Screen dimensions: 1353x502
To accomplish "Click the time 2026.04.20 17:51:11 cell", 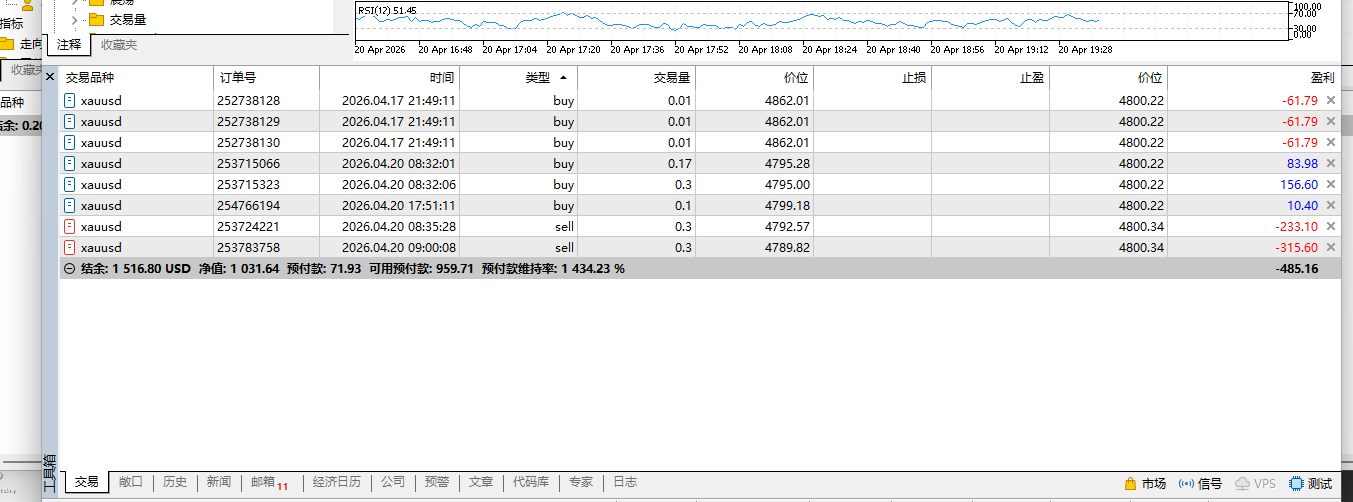I will click(x=390, y=205).
